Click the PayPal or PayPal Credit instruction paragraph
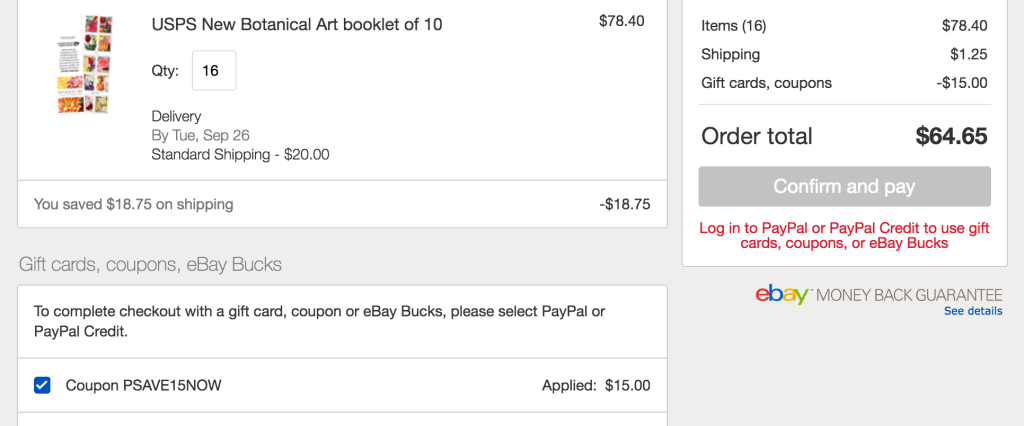 click(319, 321)
